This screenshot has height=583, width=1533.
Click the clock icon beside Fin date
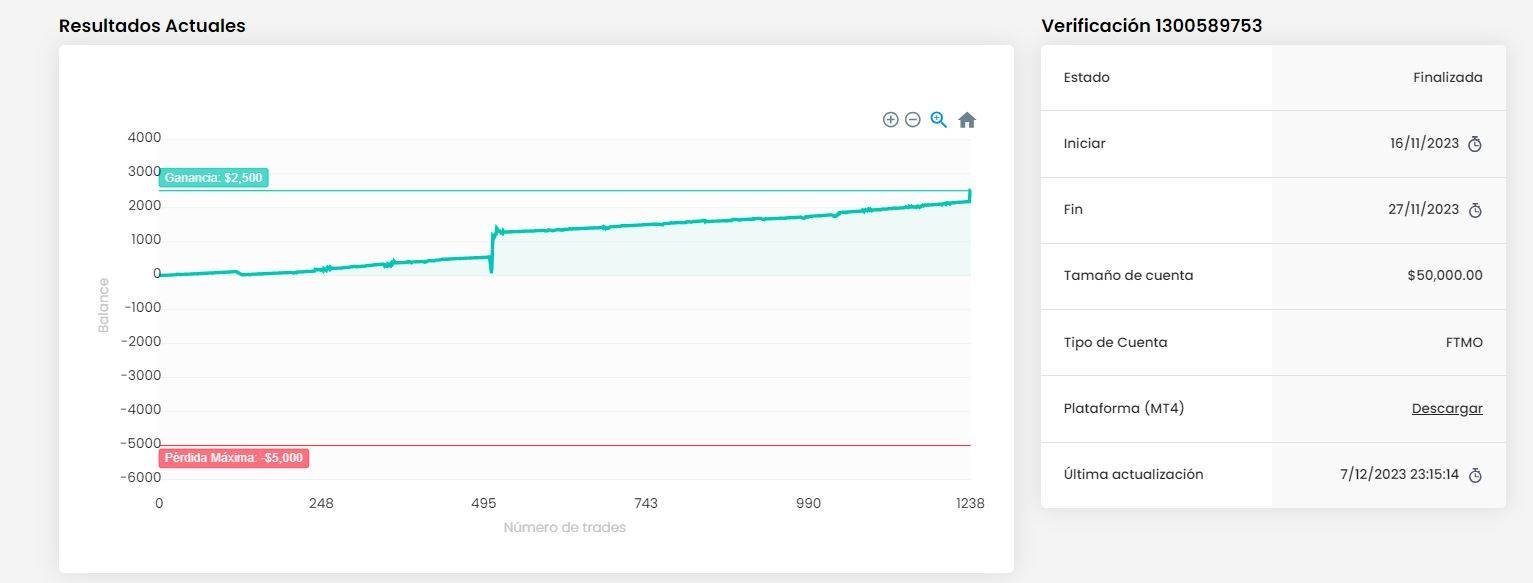(1475, 210)
